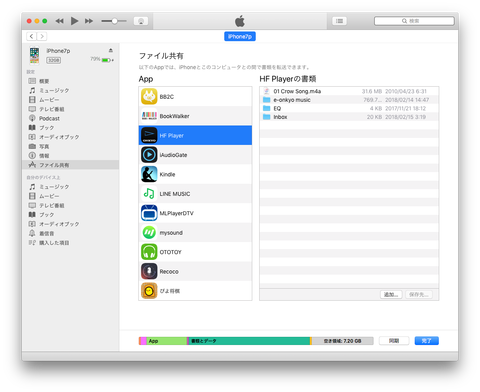The width and height of the screenshot is (480, 392).
Task: Select the Recoco app
Action: click(x=195, y=271)
